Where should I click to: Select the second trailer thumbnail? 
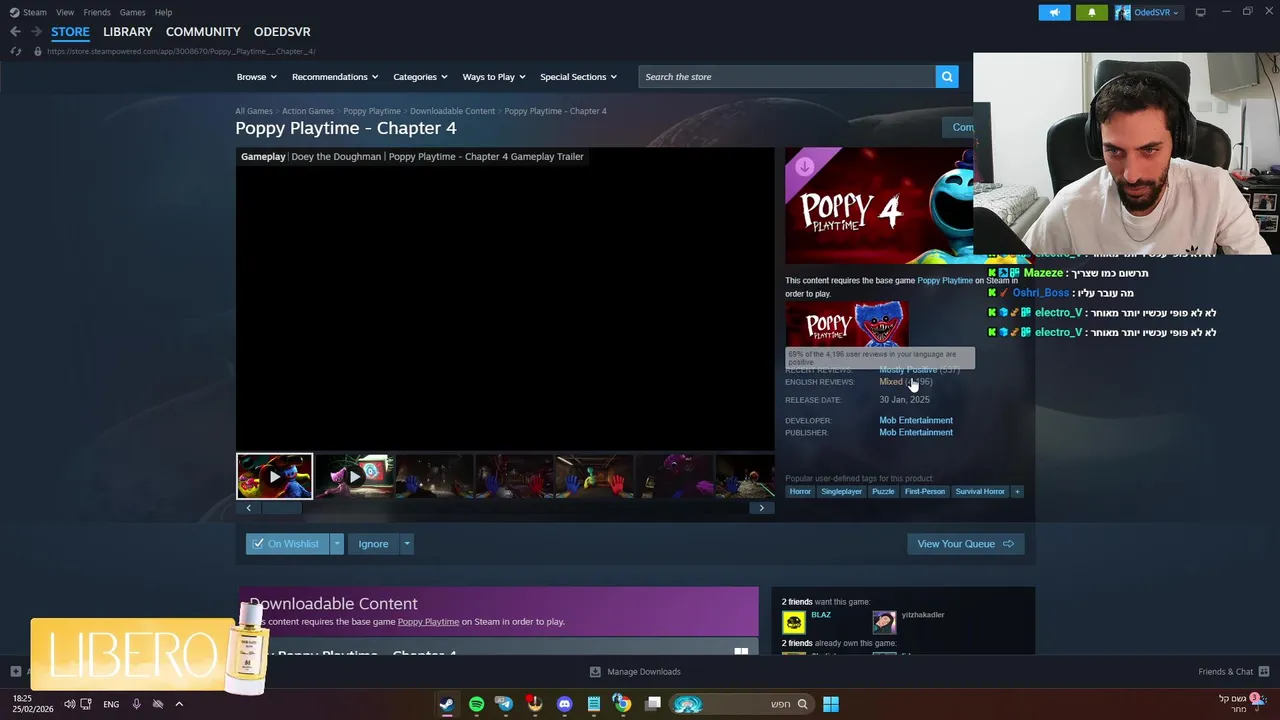[354, 477]
